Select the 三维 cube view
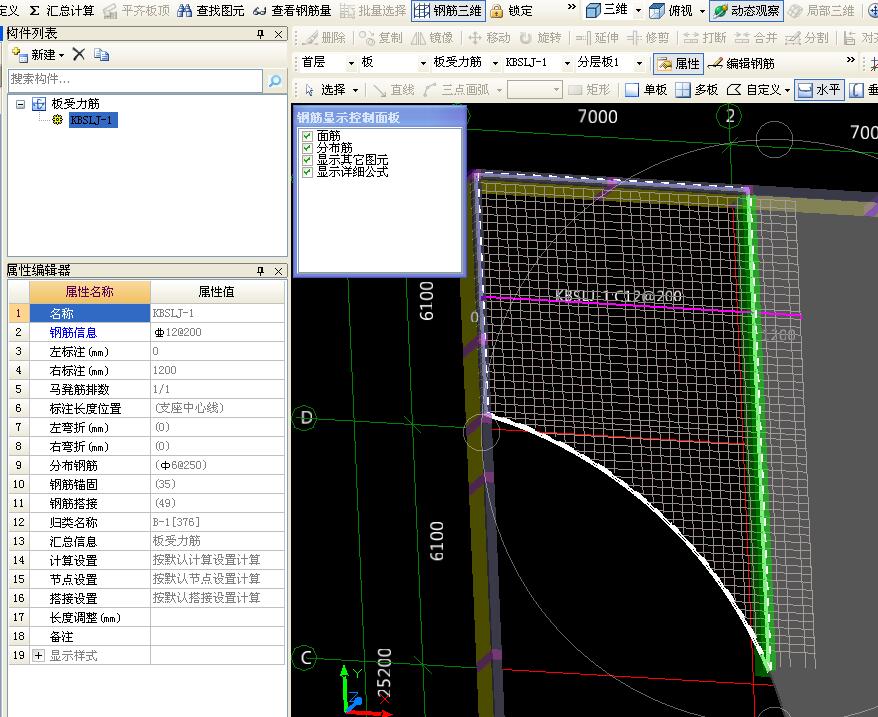The width and height of the screenshot is (878, 717). coord(607,10)
